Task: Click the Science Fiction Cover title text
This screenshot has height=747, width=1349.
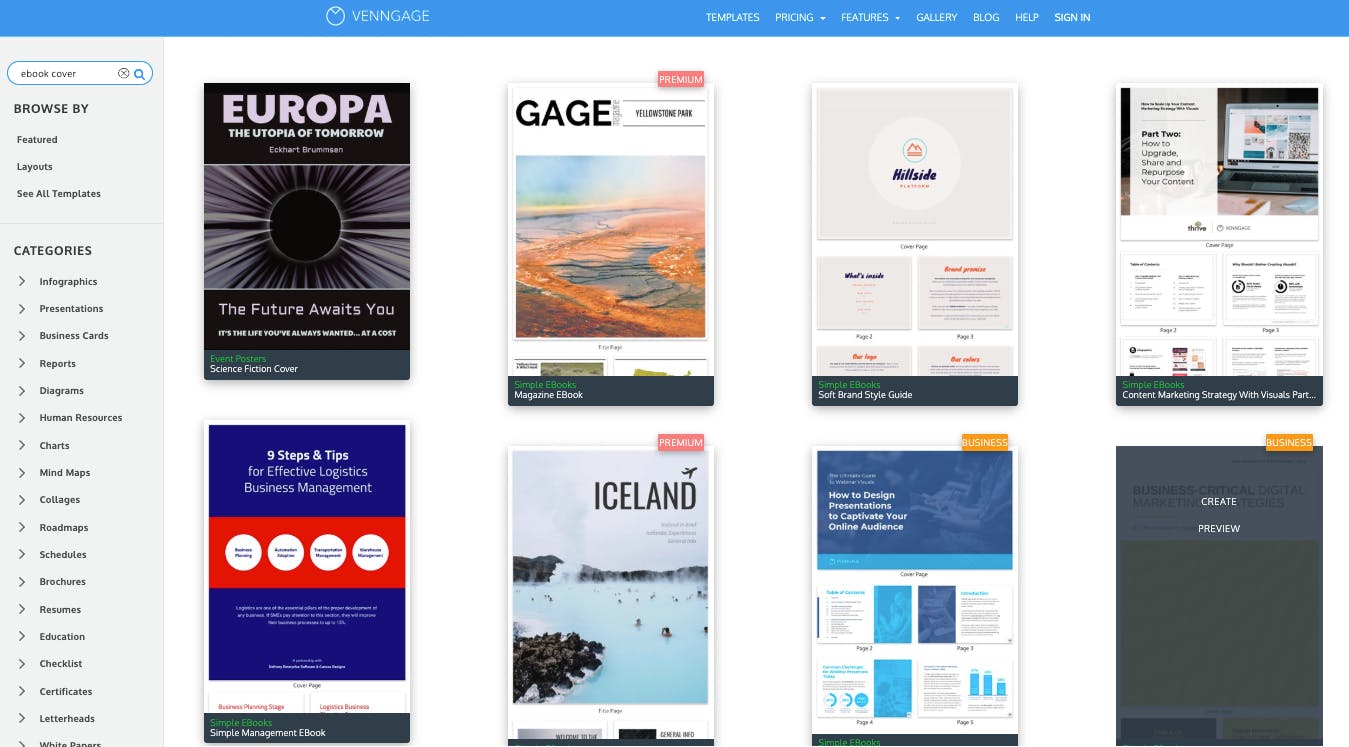Action: [x=254, y=369]
